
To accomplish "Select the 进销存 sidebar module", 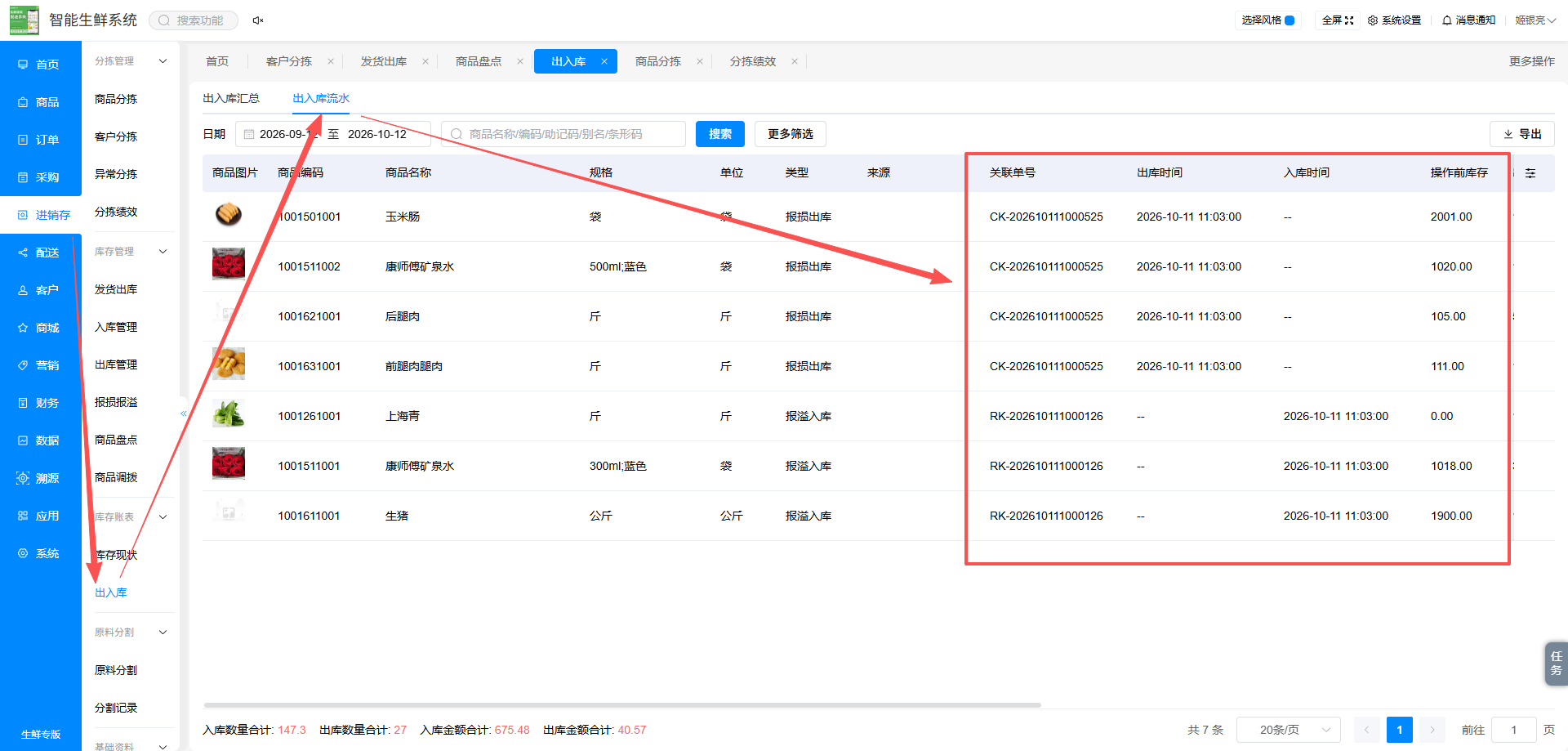I will click(41, 215).
